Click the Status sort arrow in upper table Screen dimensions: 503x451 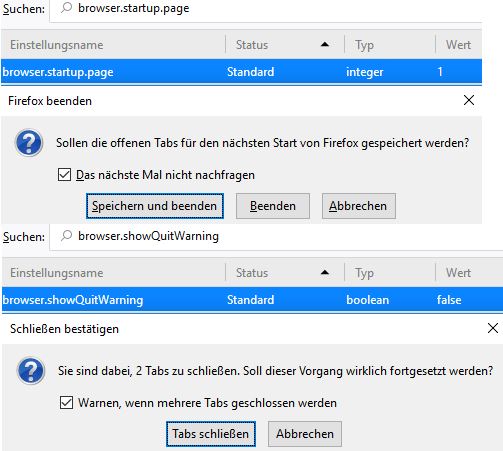click(x=325, y=44)
